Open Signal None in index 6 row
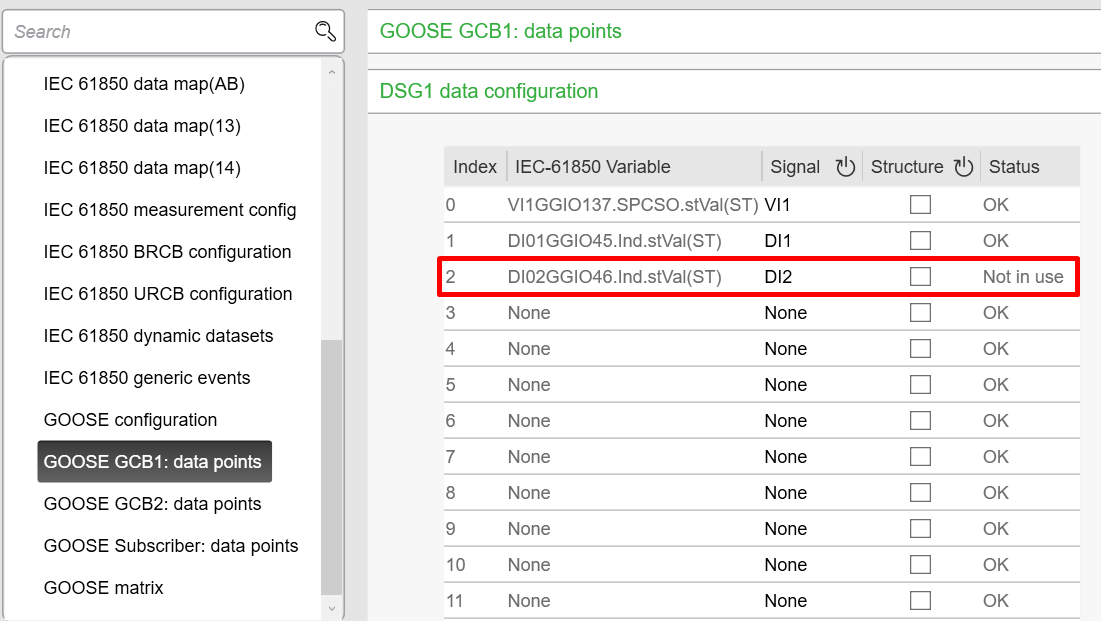This screenshot has width=1101, height=621. click(x=786, y=421)
